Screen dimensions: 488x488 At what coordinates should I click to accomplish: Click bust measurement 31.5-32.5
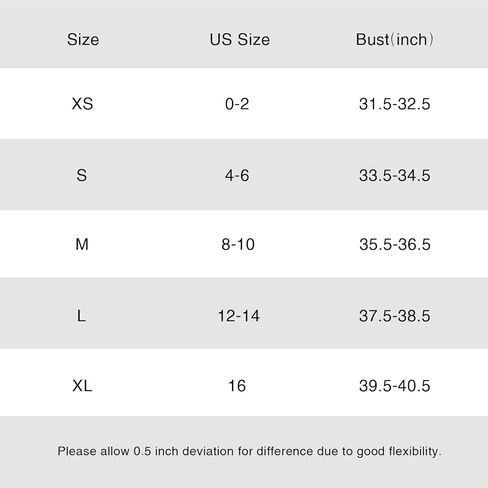tap(395, 104)
